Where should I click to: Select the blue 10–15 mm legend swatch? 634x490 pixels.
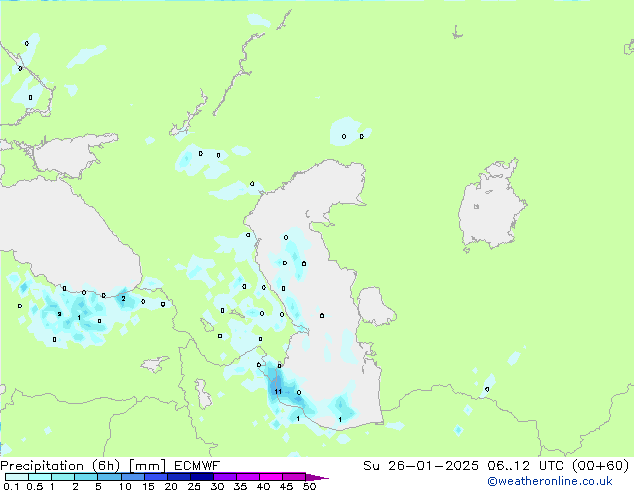(135, 477)
